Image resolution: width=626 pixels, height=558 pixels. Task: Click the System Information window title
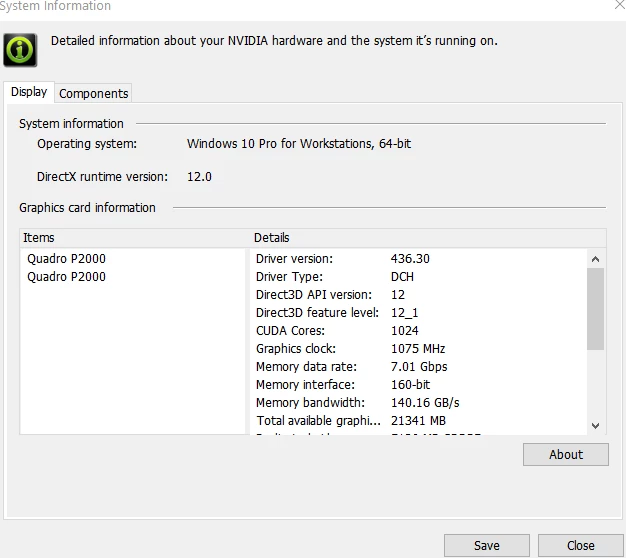pyautogui.click(x=55, y=6)
